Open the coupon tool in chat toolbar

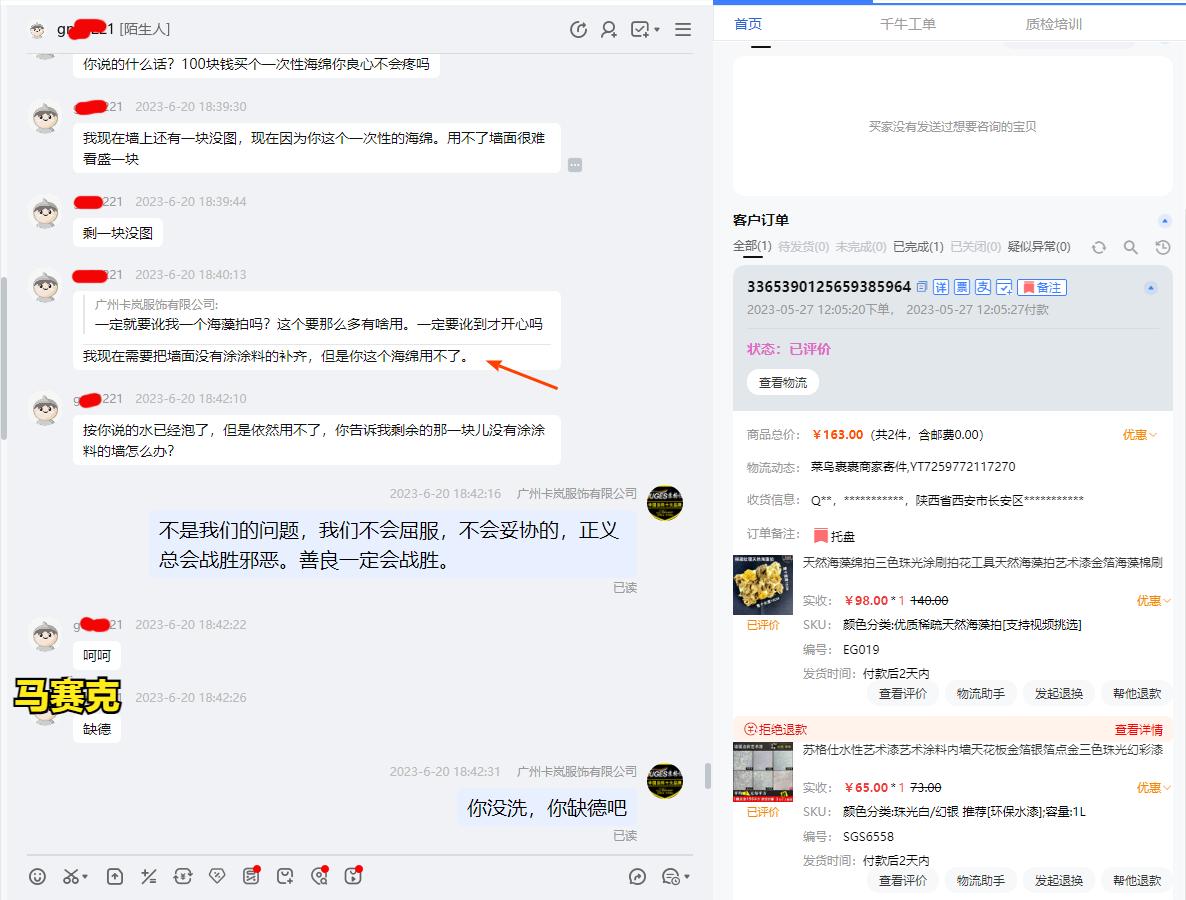pyautogui.click(x=218, y=876)
